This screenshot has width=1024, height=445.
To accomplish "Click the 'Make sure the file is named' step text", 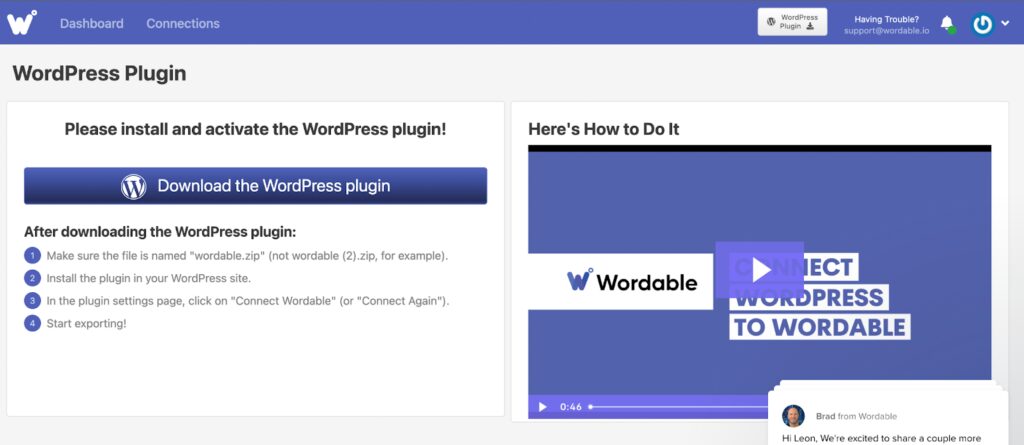I will (x=247, y=255).
